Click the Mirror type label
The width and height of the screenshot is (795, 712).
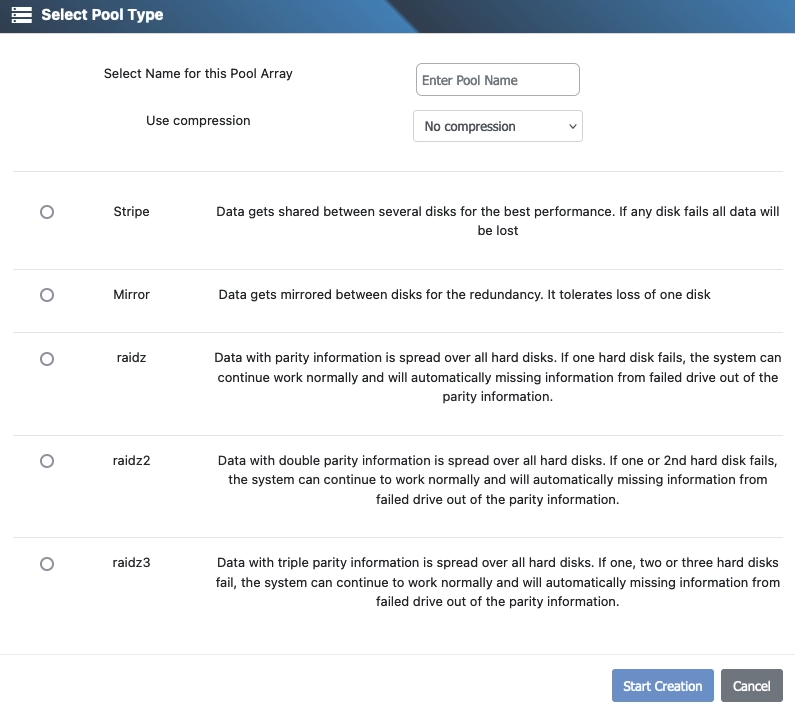[131, 295]
